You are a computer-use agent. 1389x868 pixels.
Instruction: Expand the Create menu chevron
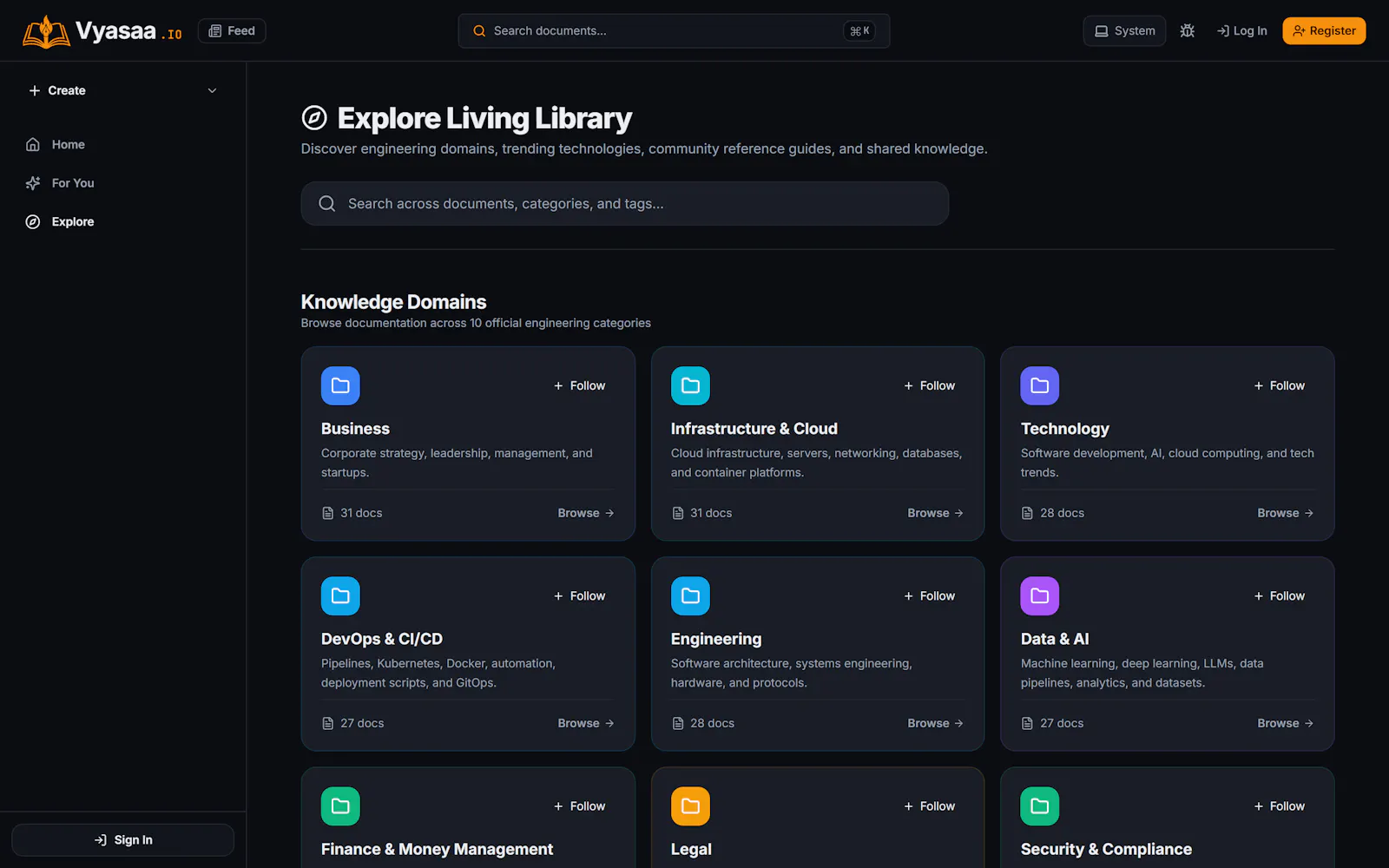pyautogui.click(x=213, y=90)
